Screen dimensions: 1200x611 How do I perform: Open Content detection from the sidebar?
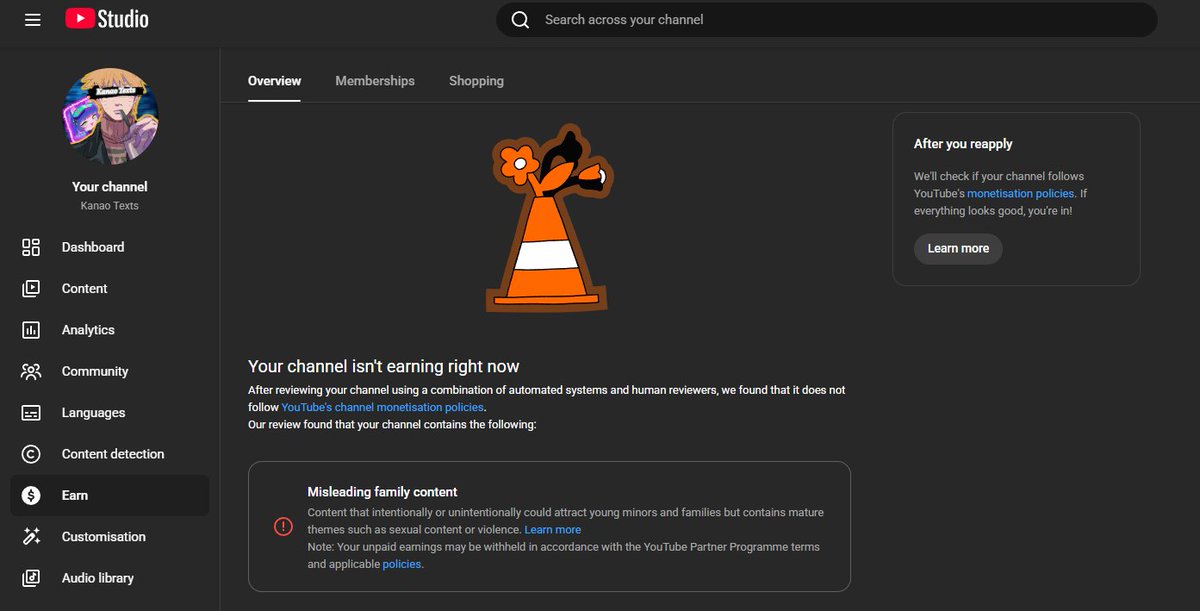(x=110, y=454)
